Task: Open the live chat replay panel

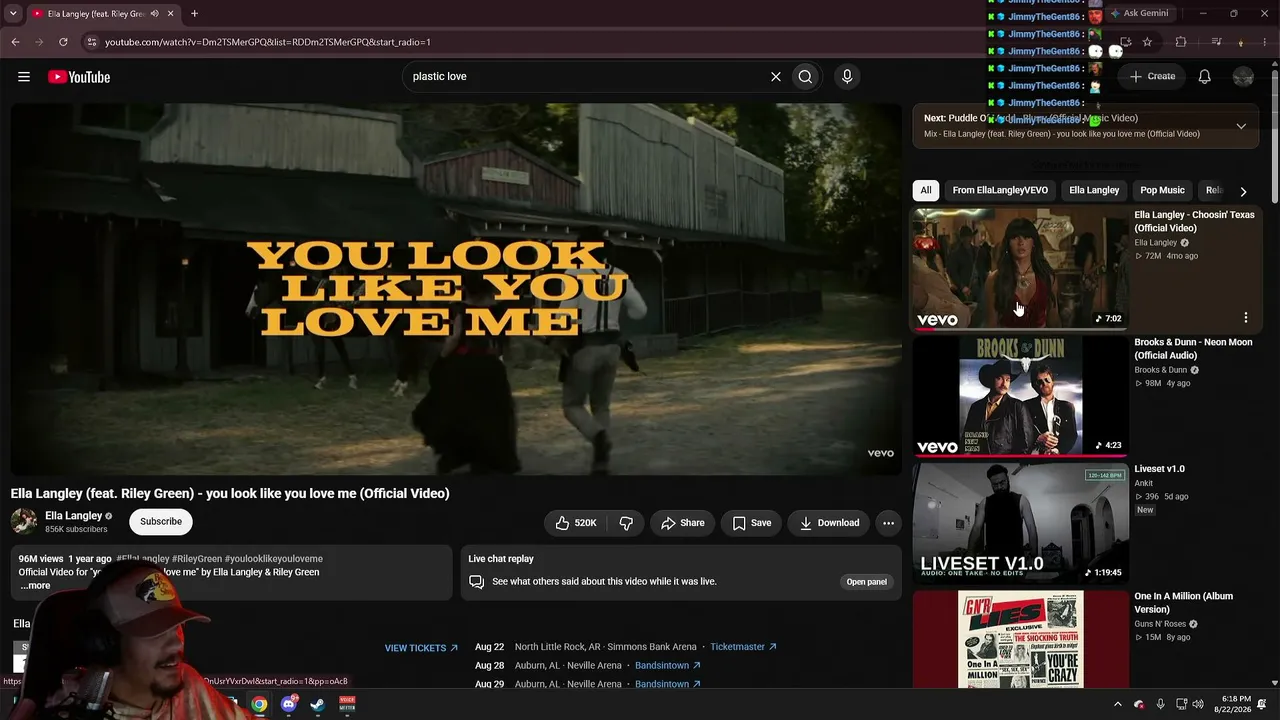Action: 866,582
